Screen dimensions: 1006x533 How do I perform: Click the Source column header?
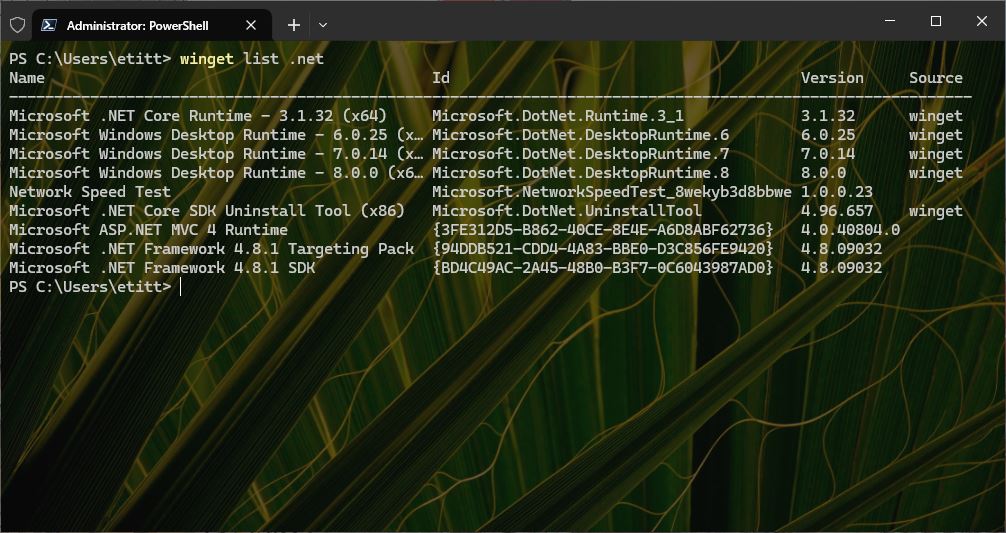[x=936, y=78]
